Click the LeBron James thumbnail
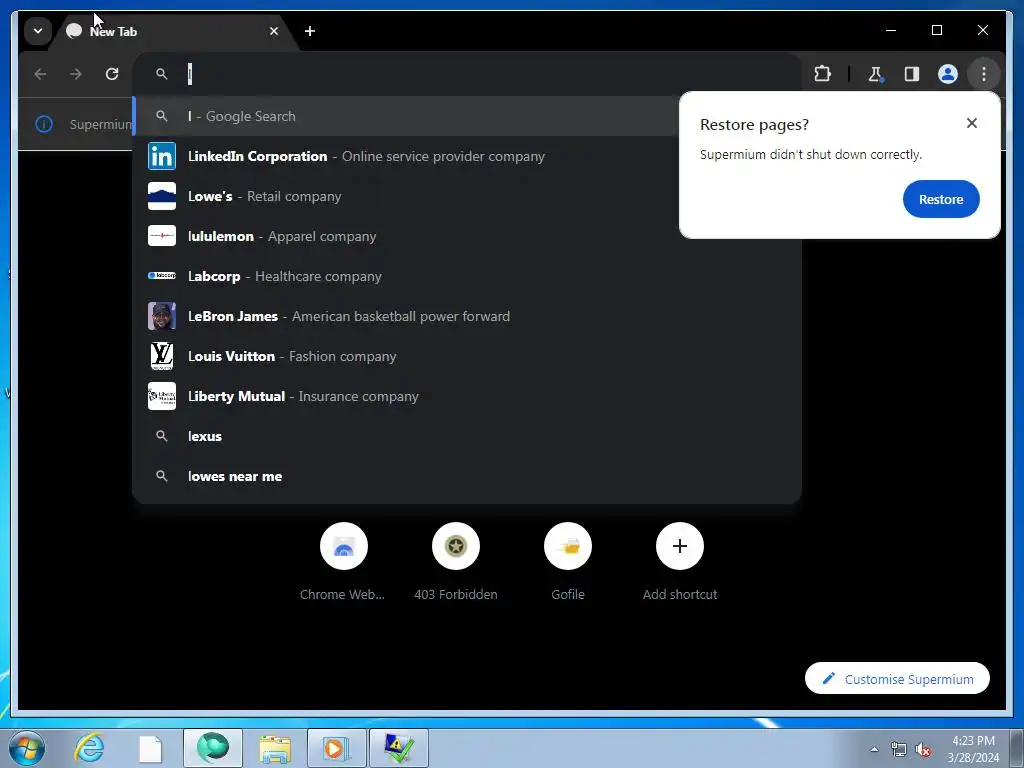Image resolution: width=1024 pixels, height=768 pixels. tap(162, 316)
